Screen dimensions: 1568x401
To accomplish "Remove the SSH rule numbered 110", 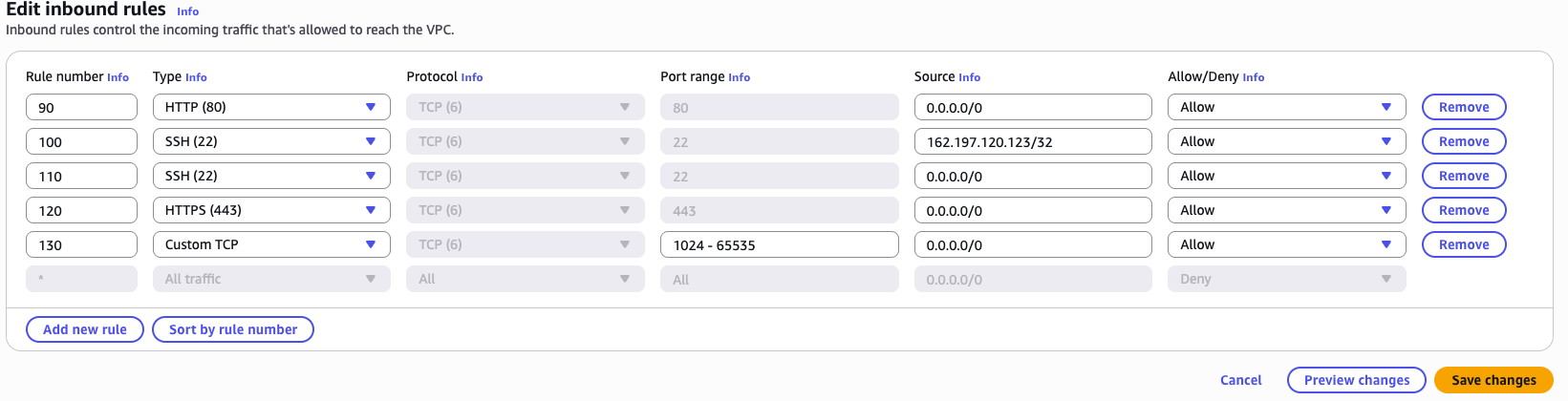I will pos(1463,176).
